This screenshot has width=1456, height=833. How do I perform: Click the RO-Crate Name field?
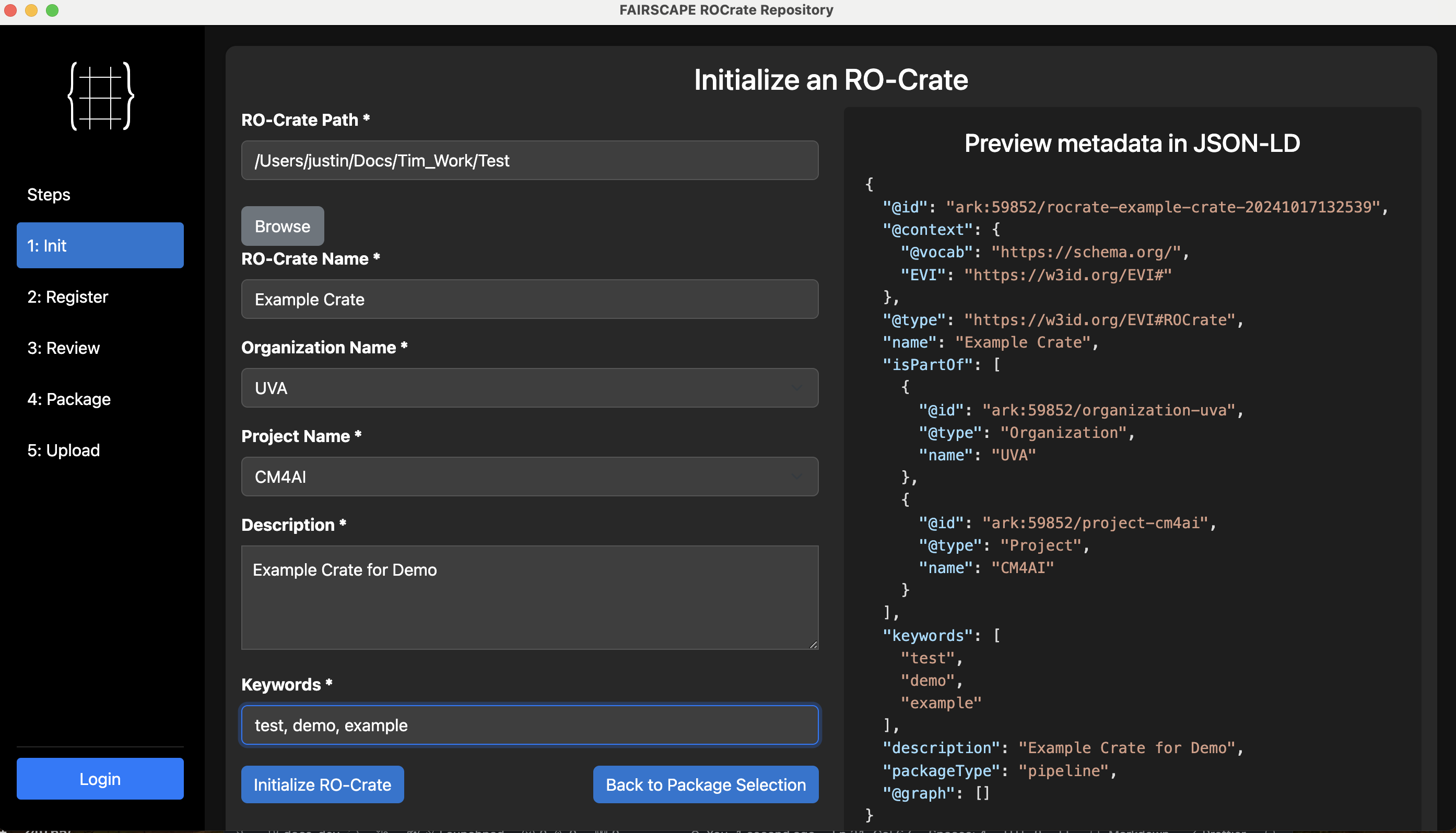coord(530,299)
